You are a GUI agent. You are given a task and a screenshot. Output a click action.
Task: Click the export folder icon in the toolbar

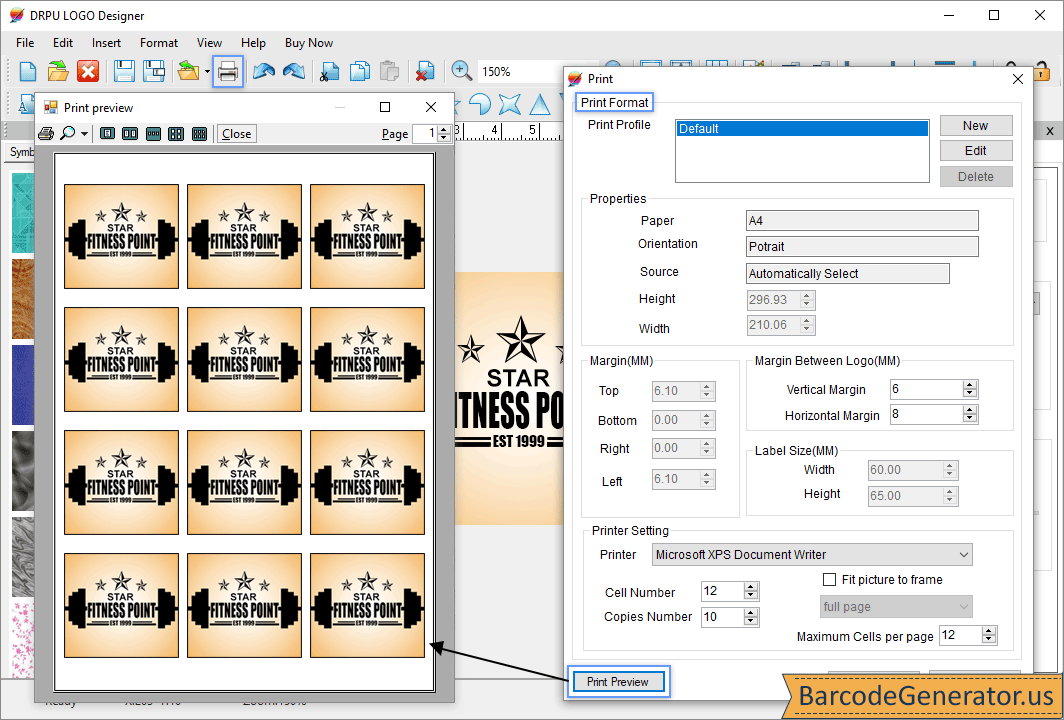(x=188, y=71)
